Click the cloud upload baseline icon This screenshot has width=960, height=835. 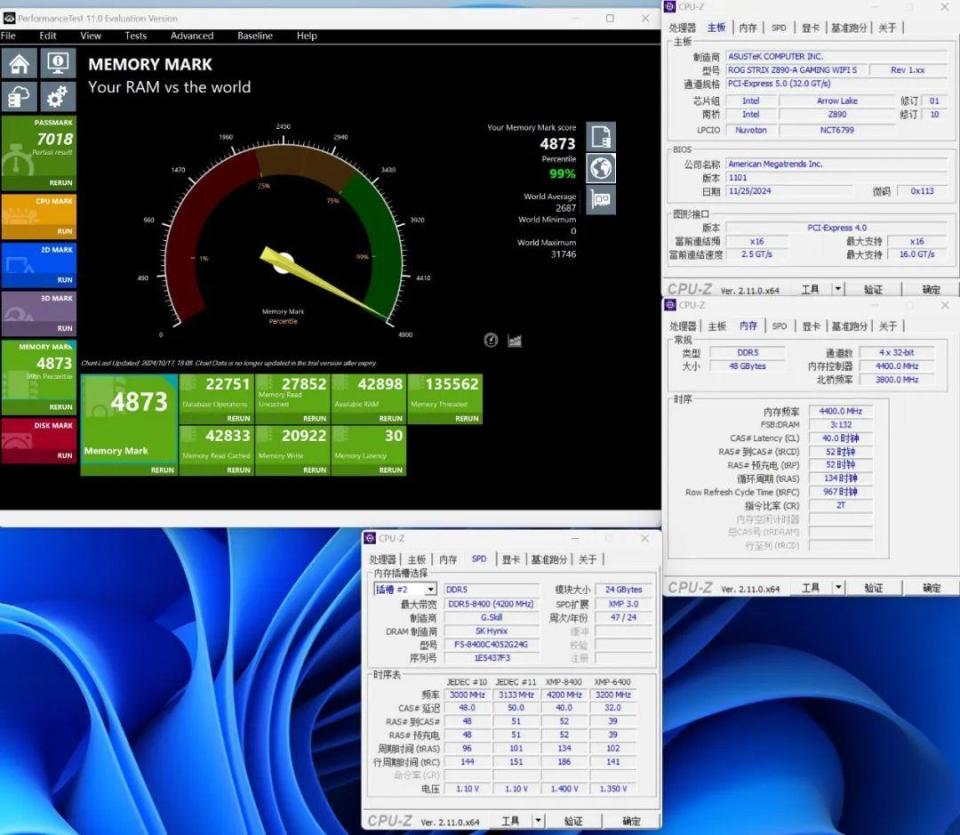click(x=17, y=96)
